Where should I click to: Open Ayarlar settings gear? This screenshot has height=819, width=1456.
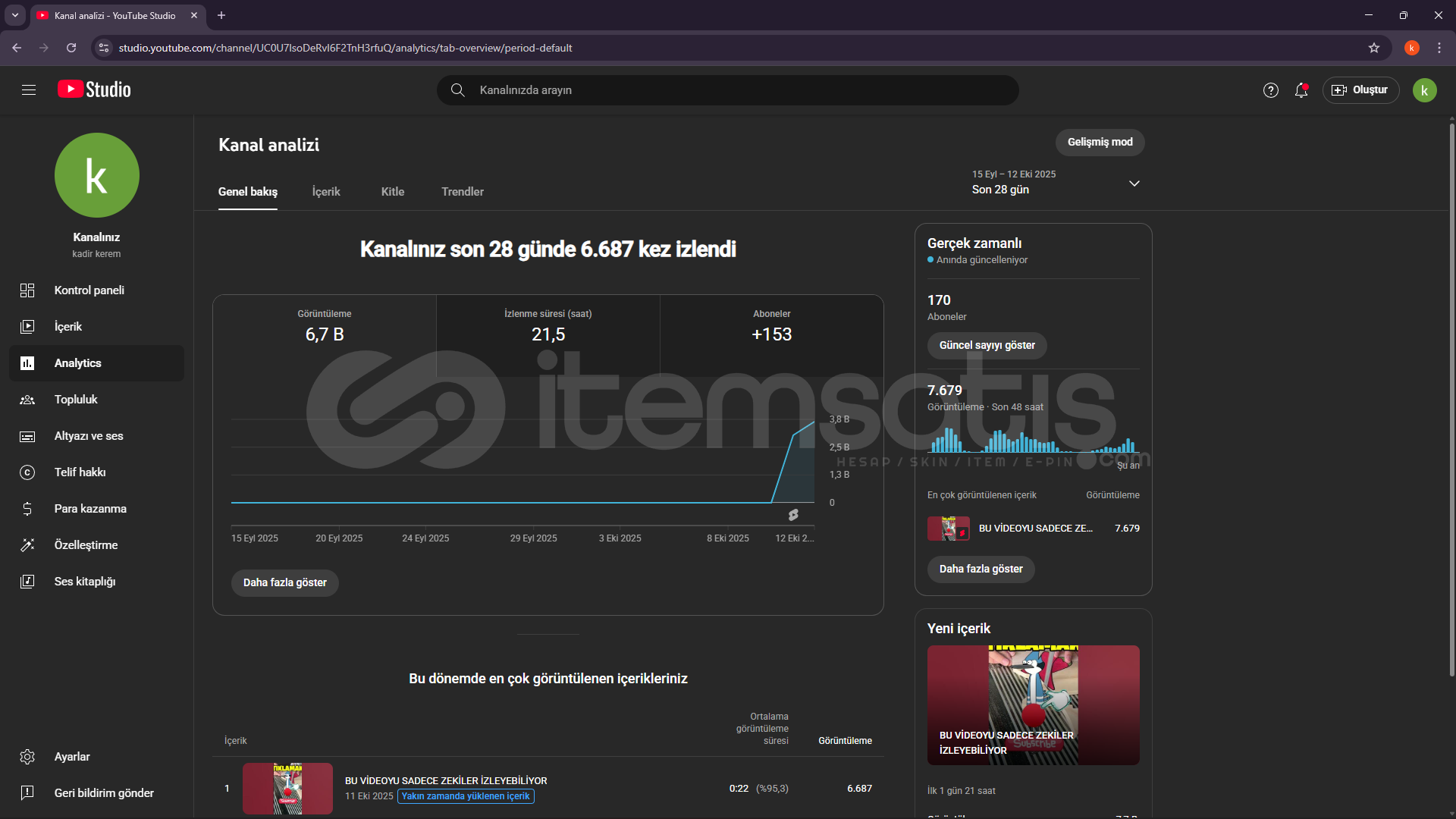[28, 757]
